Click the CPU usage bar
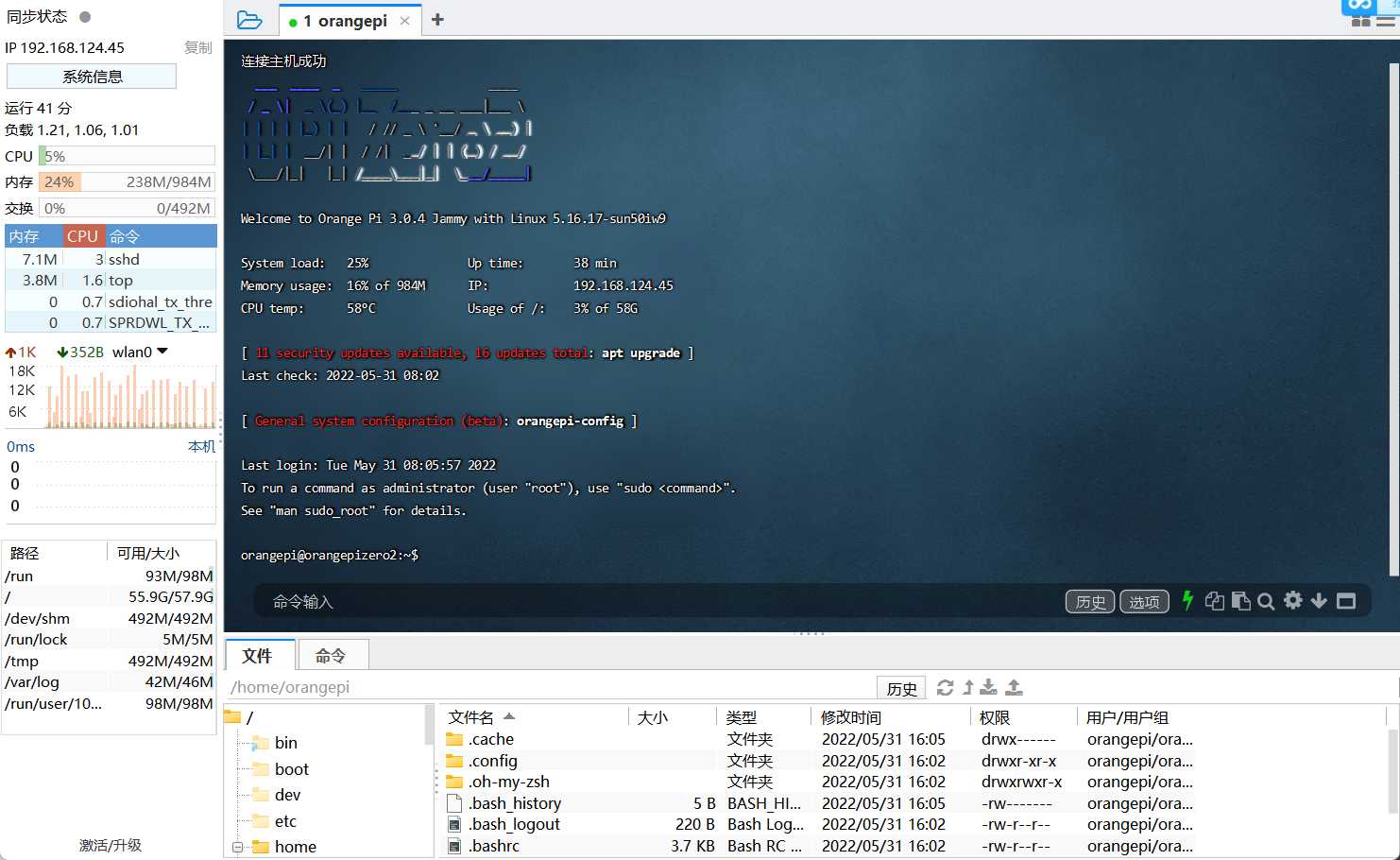Viewport: 1400px width, 860px height. point(127,156)
